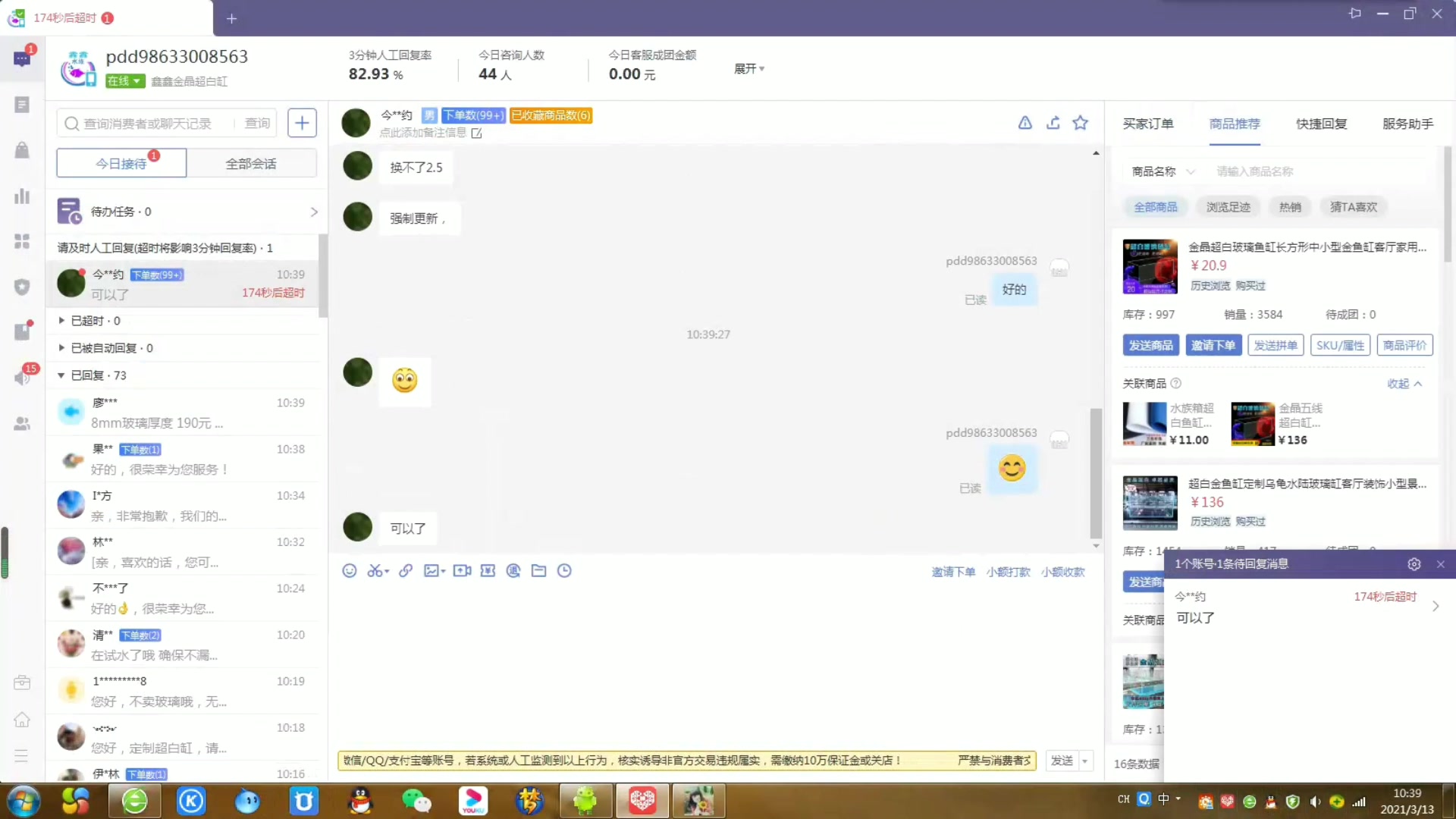Open the 买家订单 tab

coord(1148,124)
